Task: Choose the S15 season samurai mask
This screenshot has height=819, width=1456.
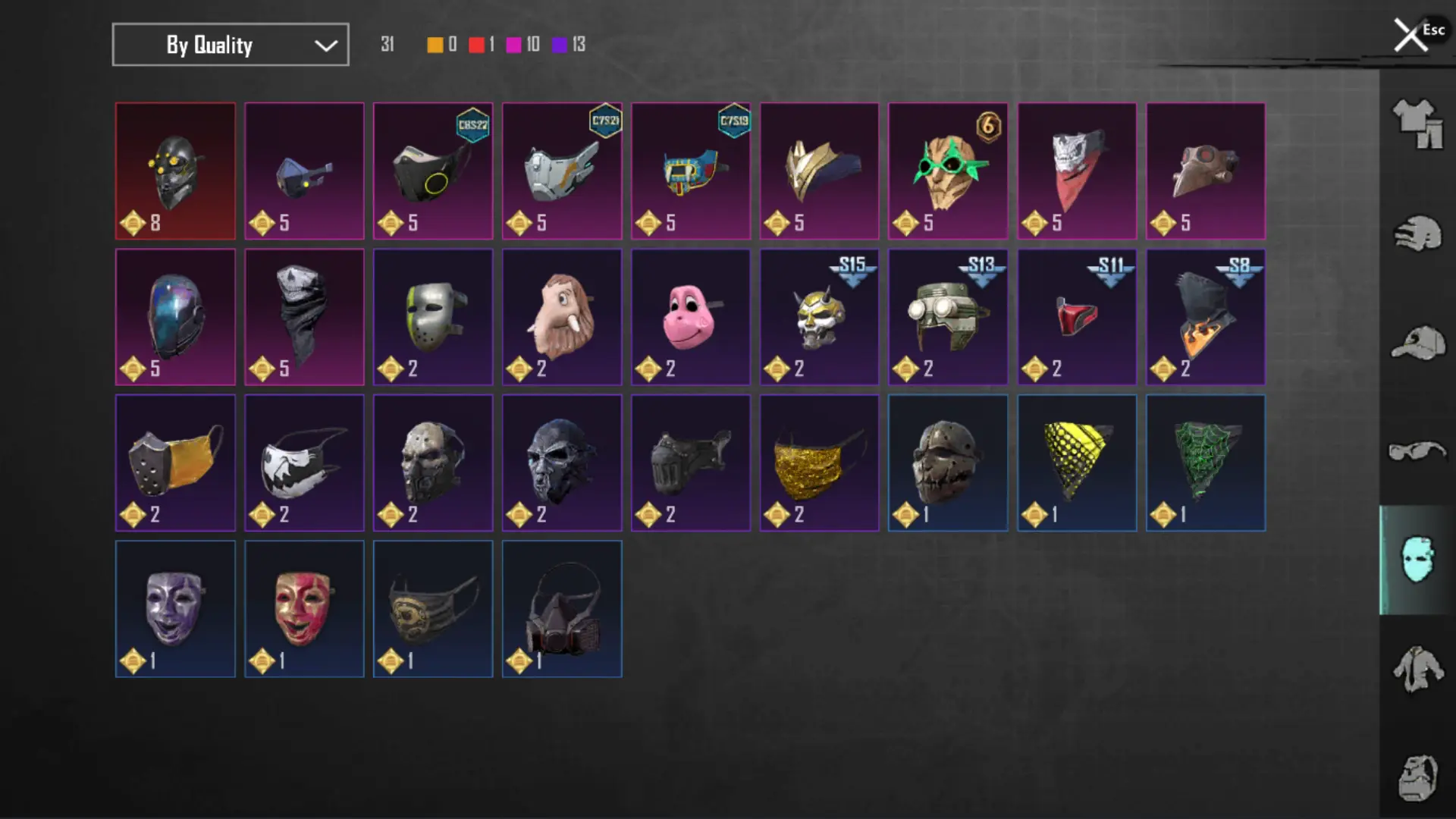Action: [x=820, y=317]
